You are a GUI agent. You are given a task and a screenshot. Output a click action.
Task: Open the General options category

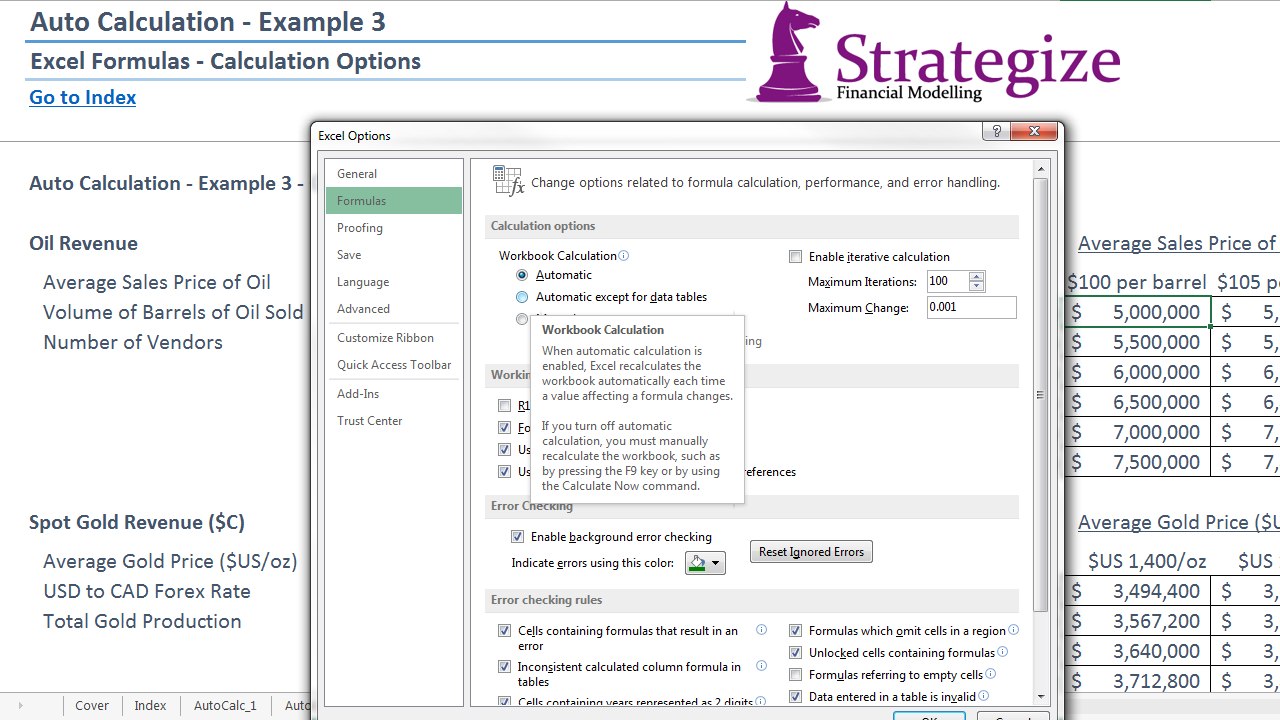pos(394,174)
